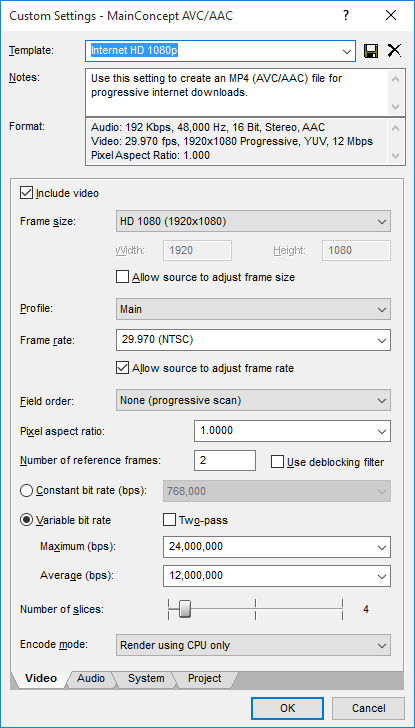This screenshot has height=728, width=415.
Task: Click the Number of slices slider handle
Action: click(185, 609)
